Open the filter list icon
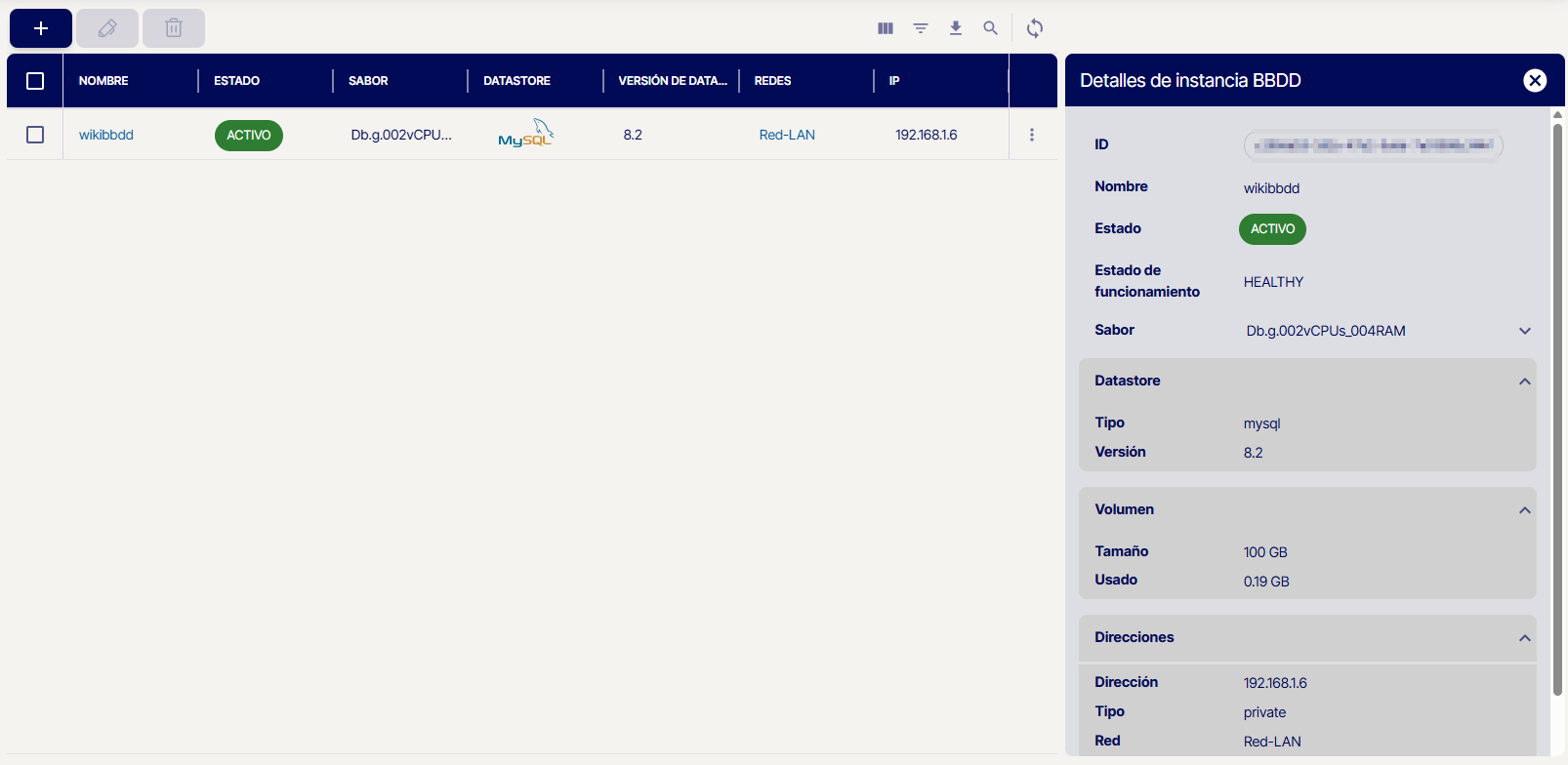Image resolution: width=1568 pixels, height=765 pixels. coord(921,28)
